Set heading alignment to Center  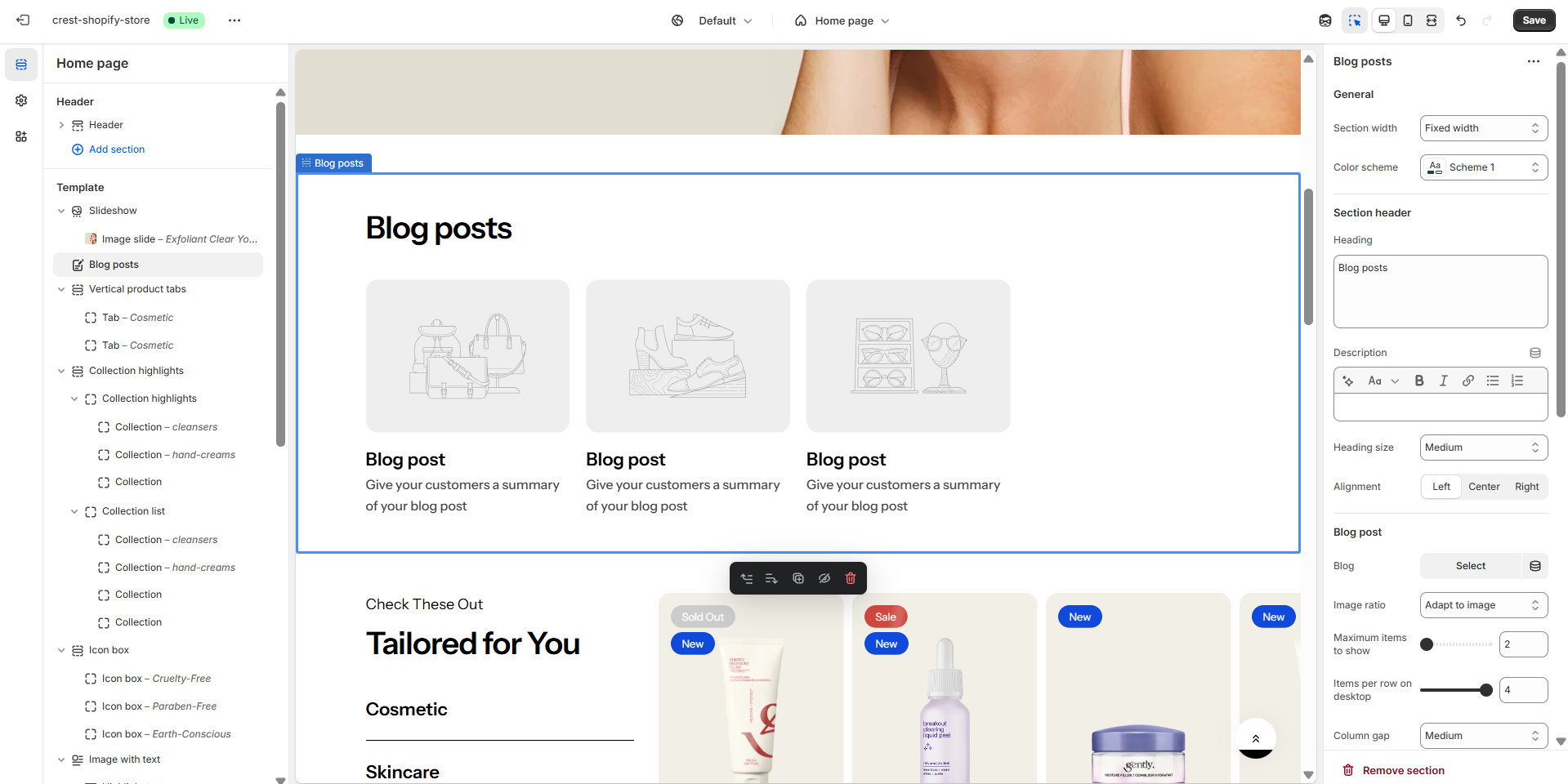click(x=1484, y=487)
